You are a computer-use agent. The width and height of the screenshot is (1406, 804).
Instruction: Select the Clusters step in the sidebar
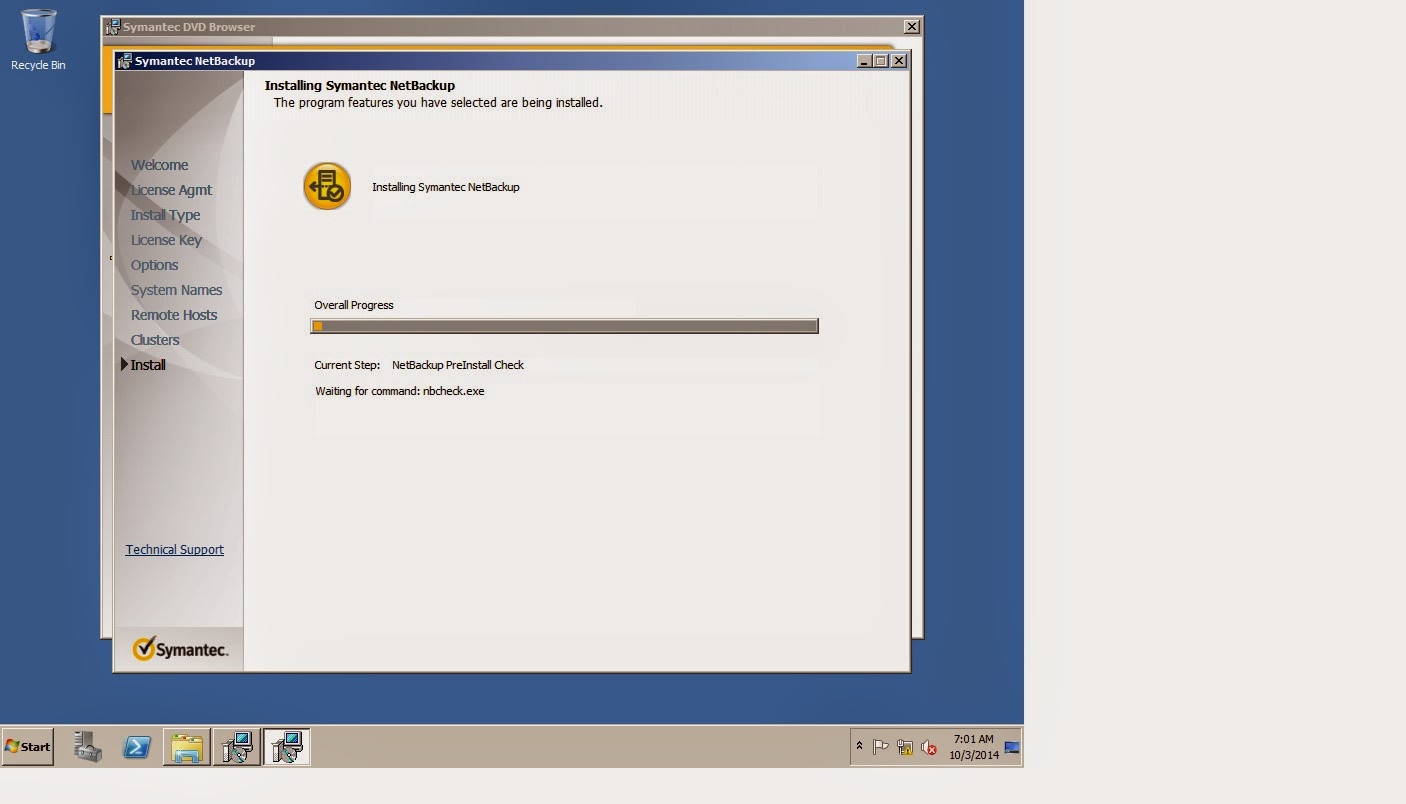[155, 339]
